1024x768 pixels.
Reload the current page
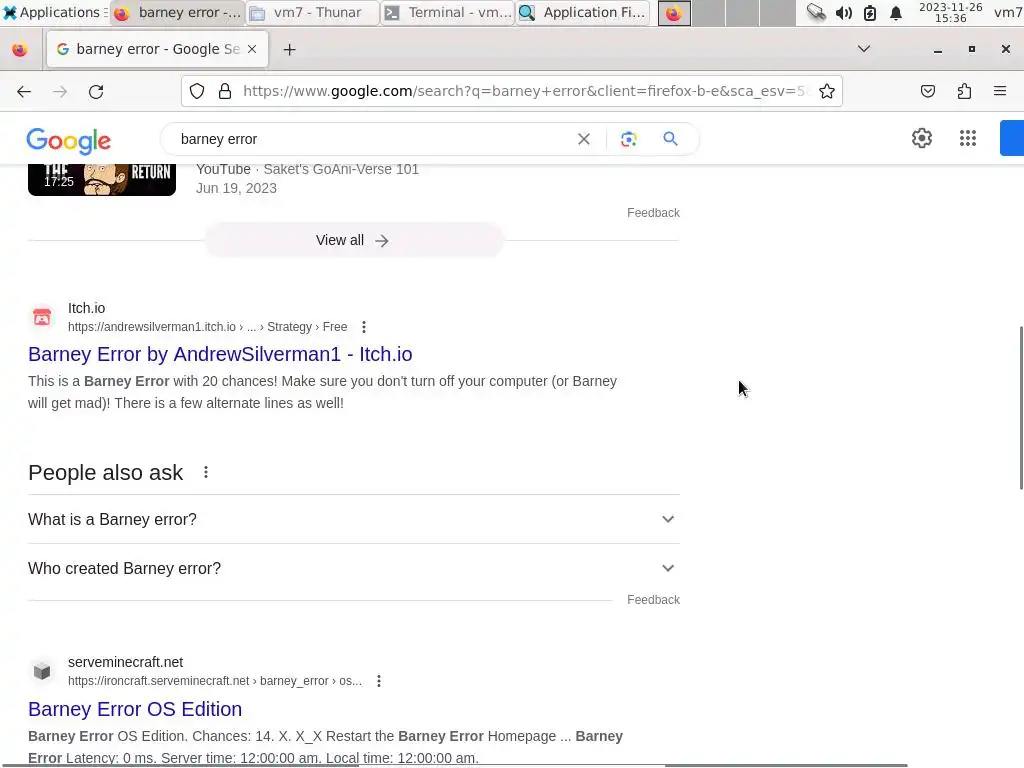coord(96,91)
